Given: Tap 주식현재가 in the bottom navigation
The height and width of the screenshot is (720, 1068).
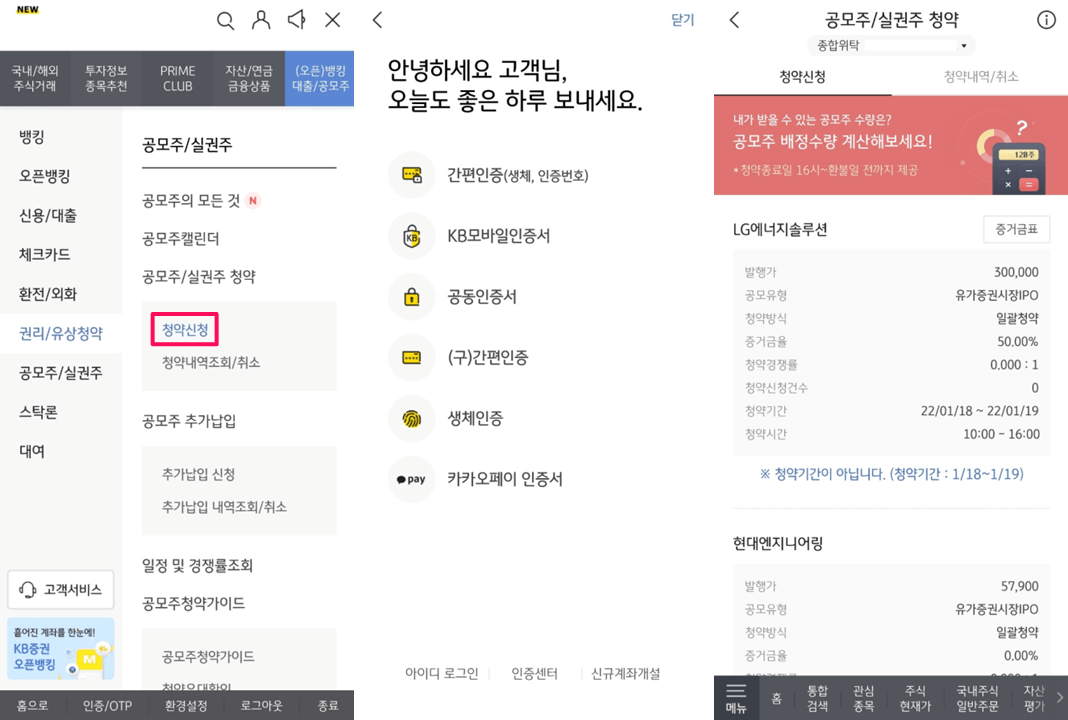Looking at the screenshot, I should (915, 698).
